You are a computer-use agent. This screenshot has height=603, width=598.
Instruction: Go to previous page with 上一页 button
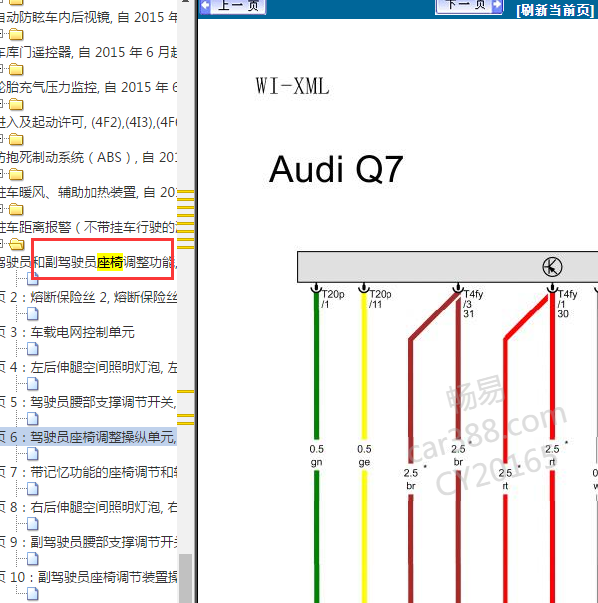point(233,6)
